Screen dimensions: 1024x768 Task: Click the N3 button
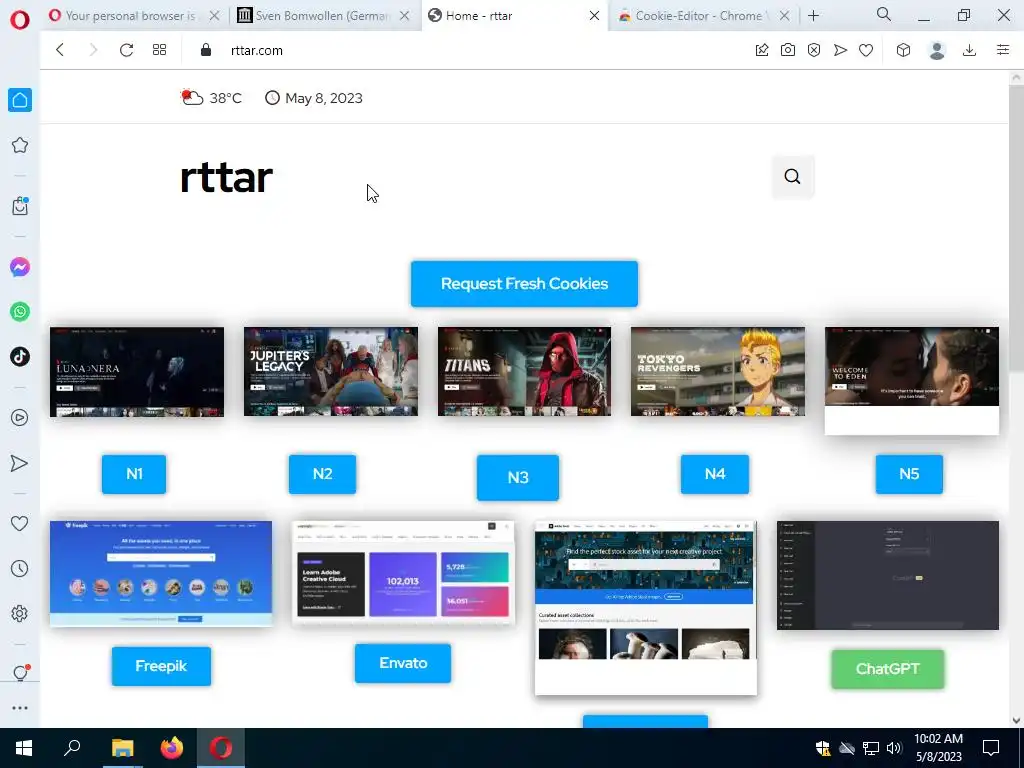518,477
